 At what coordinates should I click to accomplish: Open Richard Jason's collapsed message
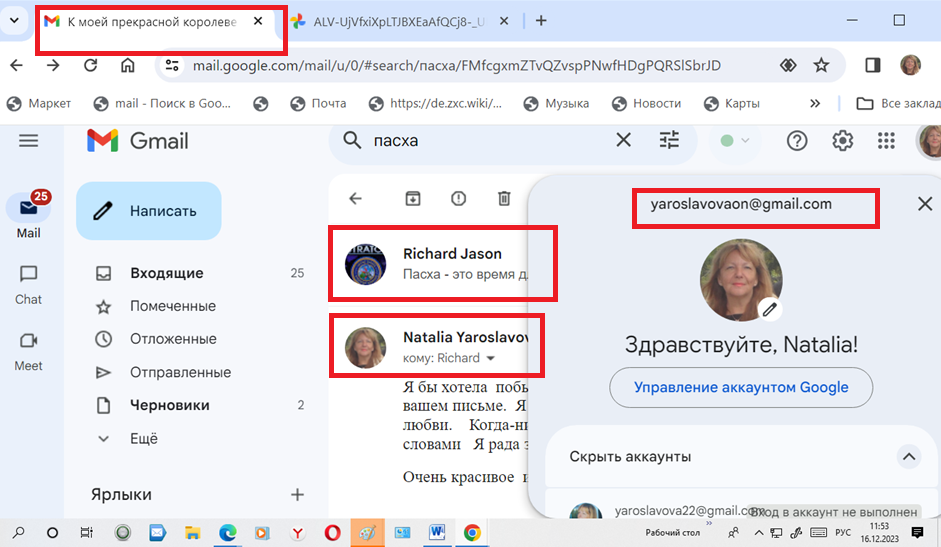click(443, 264)
